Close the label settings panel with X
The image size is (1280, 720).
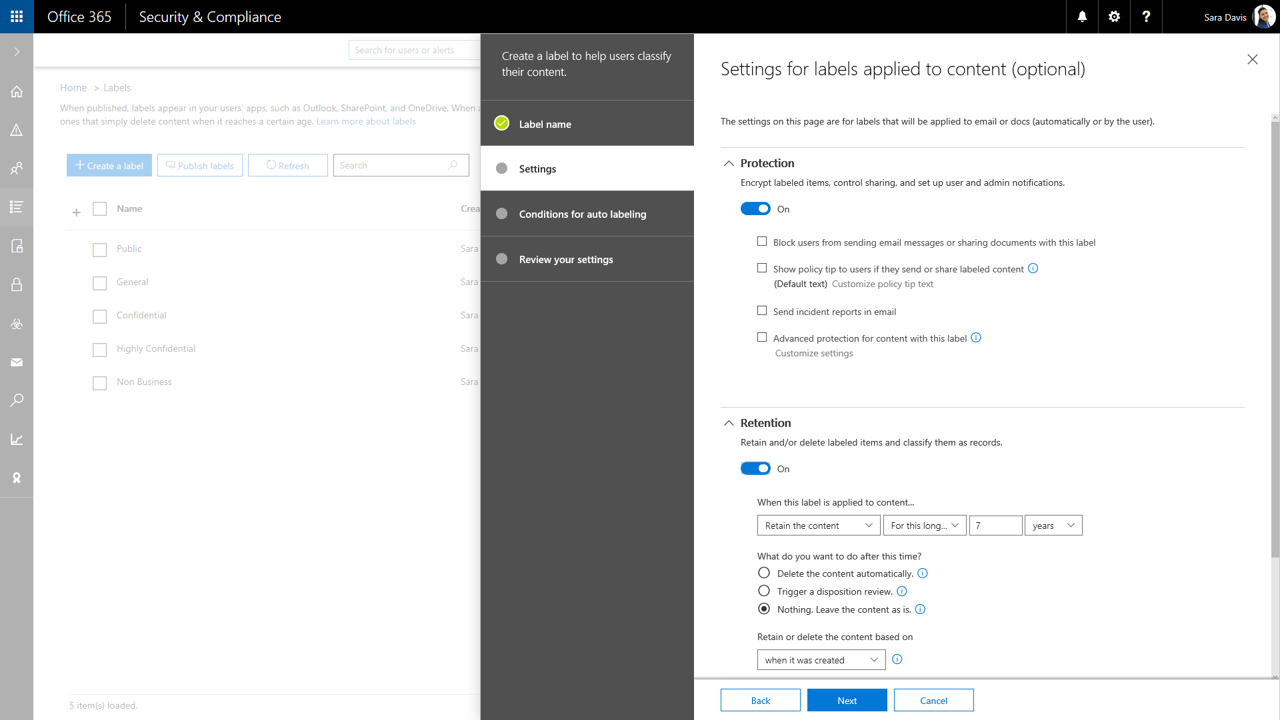(1252, 60)
